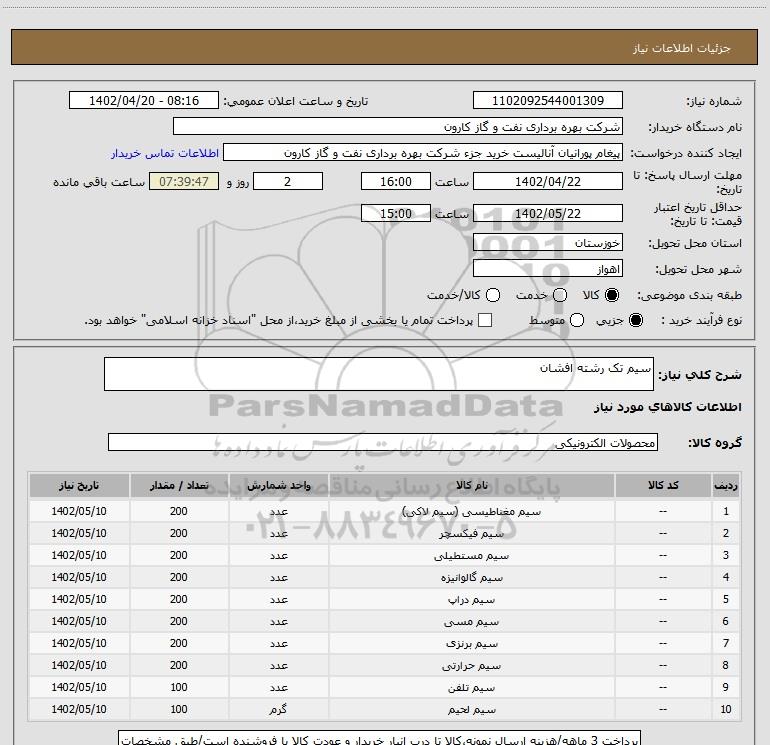Click the city field اهواز
Viewport: 770px width, 745px height.
[x=548, y=269]
